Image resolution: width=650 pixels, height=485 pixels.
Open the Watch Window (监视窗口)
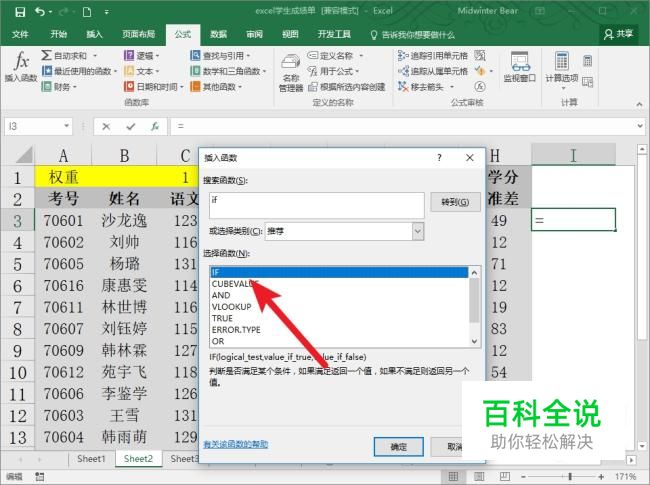pos(519,67)
